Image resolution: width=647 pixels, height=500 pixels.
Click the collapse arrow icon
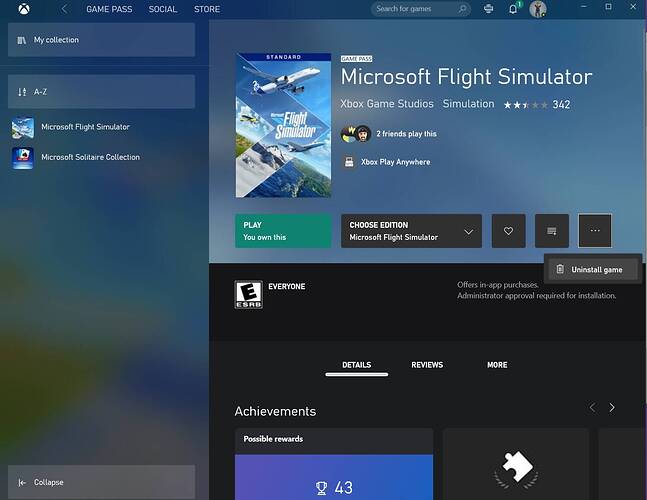22,482
